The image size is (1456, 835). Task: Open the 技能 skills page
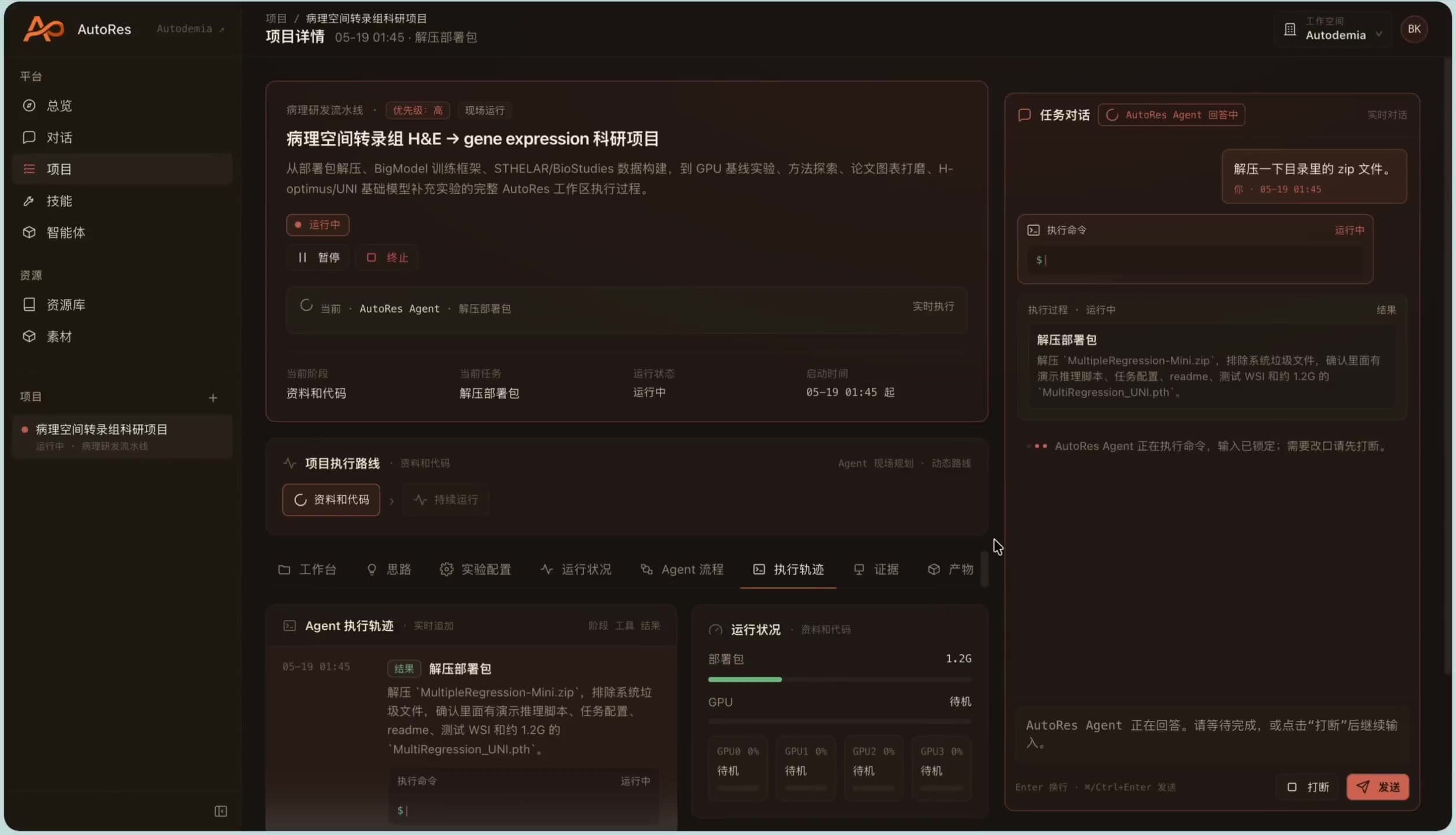click(122, 201)
